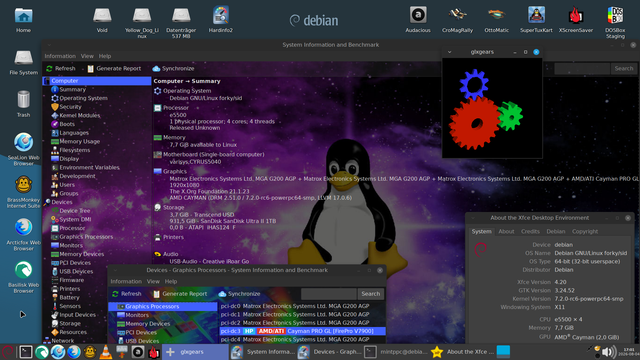Open the File System desktop icon

coord(23,62)
